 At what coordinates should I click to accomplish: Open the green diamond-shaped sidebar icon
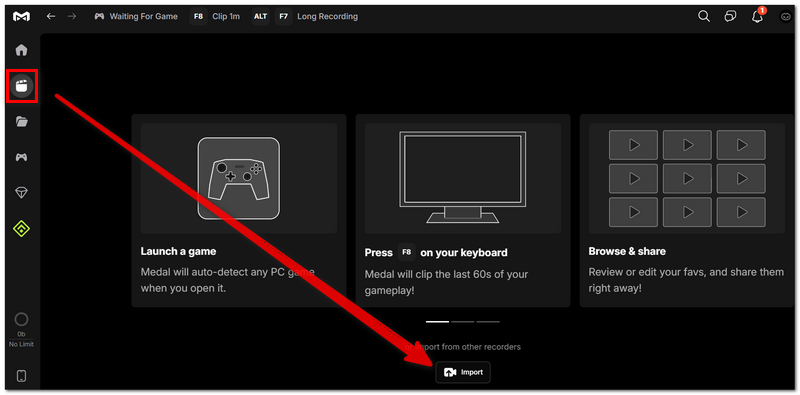tap(21, 229)
